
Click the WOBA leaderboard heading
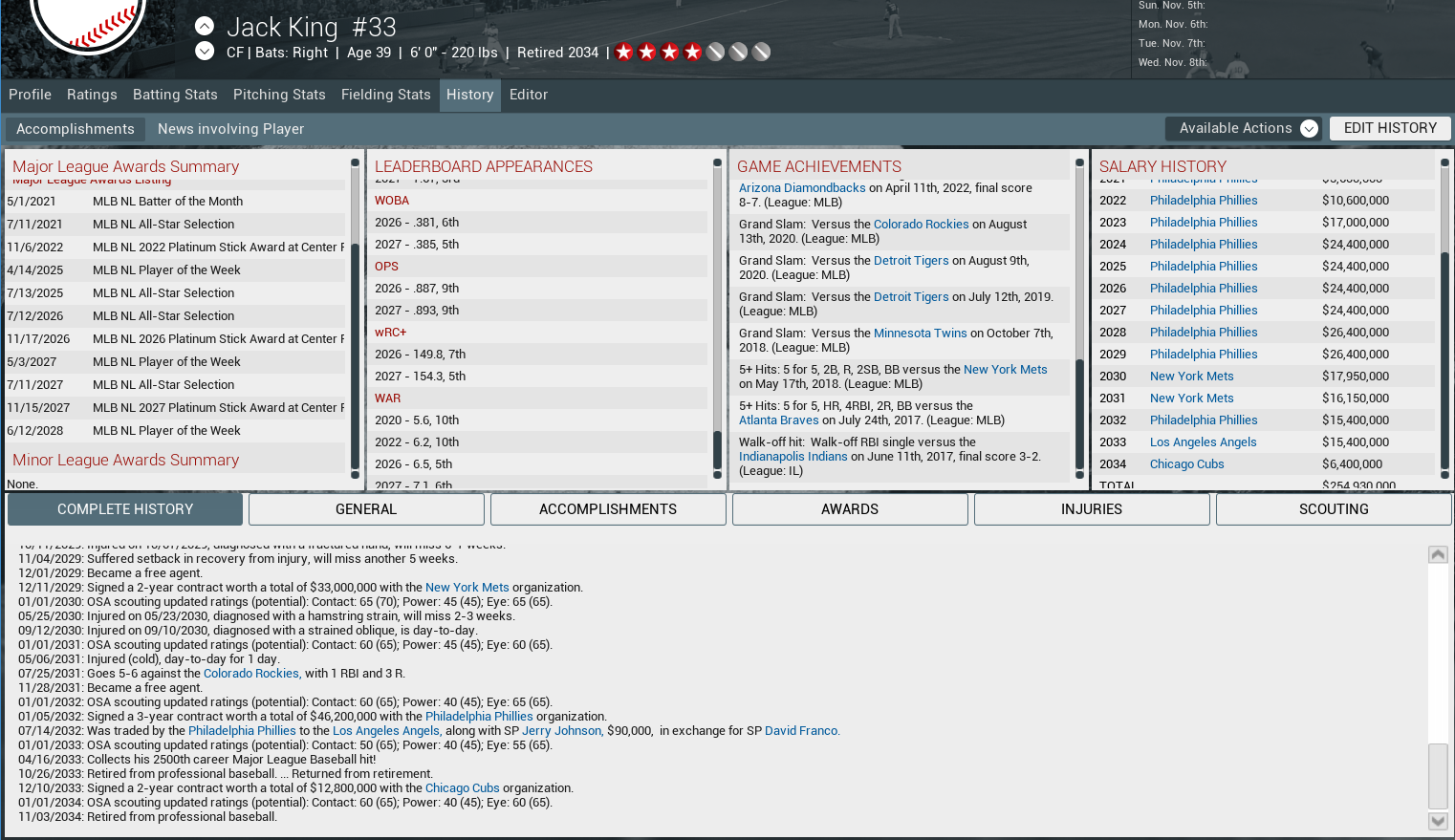(x=392, y=201)
